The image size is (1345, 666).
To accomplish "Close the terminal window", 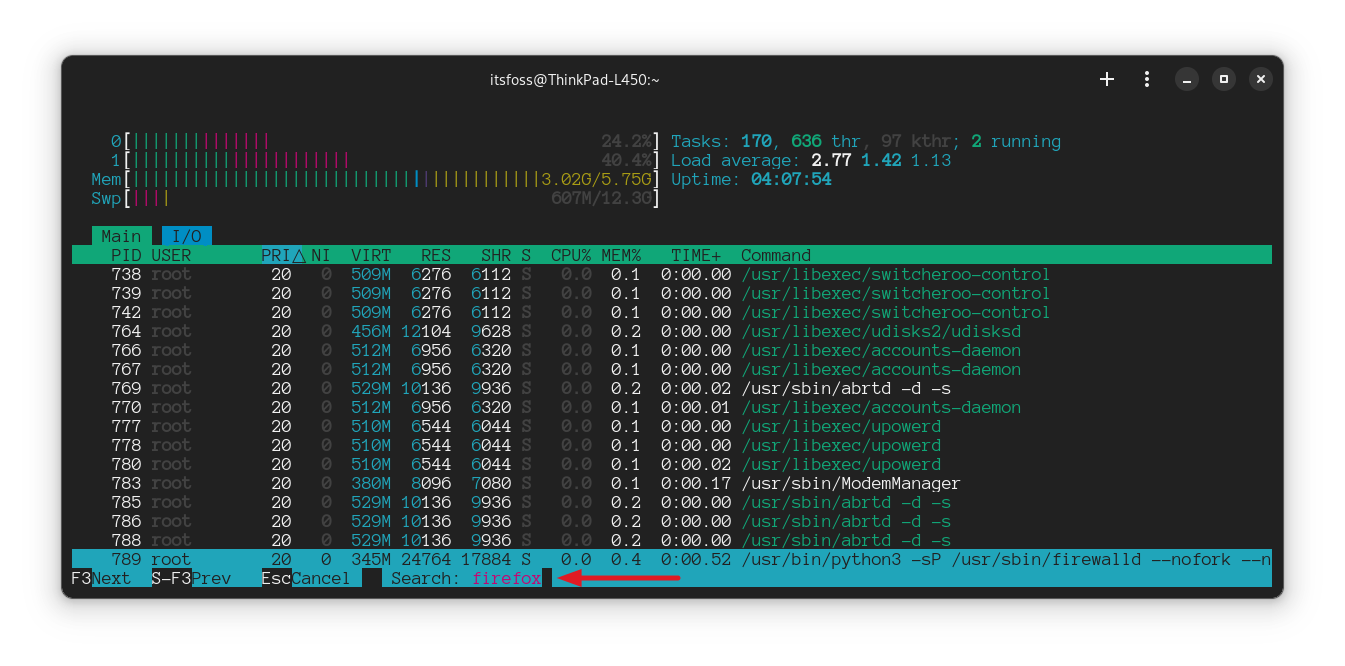I will pyautogui.click(x=1261, y=79).
